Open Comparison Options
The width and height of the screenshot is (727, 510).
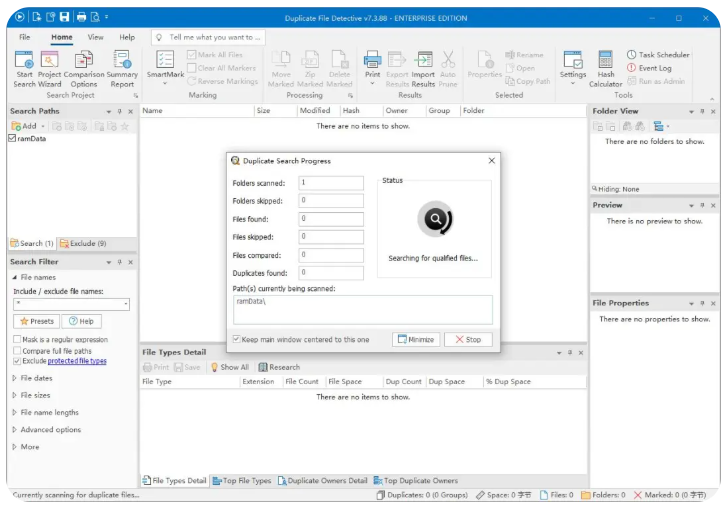click(83, 69)
